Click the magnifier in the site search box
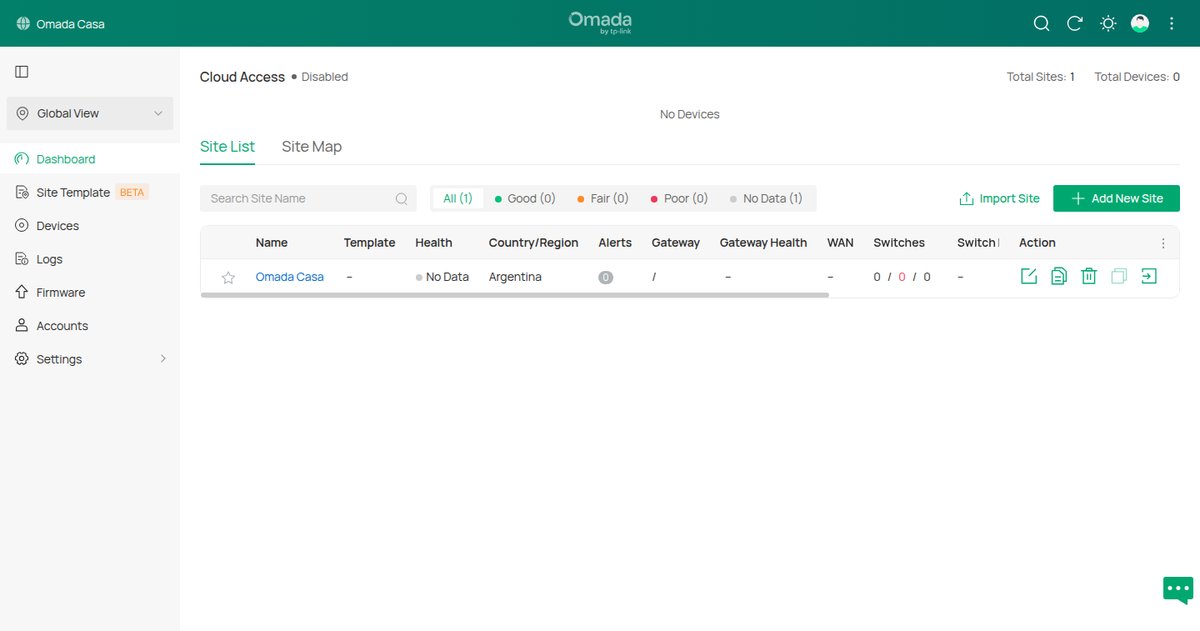Viewport: 1200px width, 631px height. click(x=401, y=198)
